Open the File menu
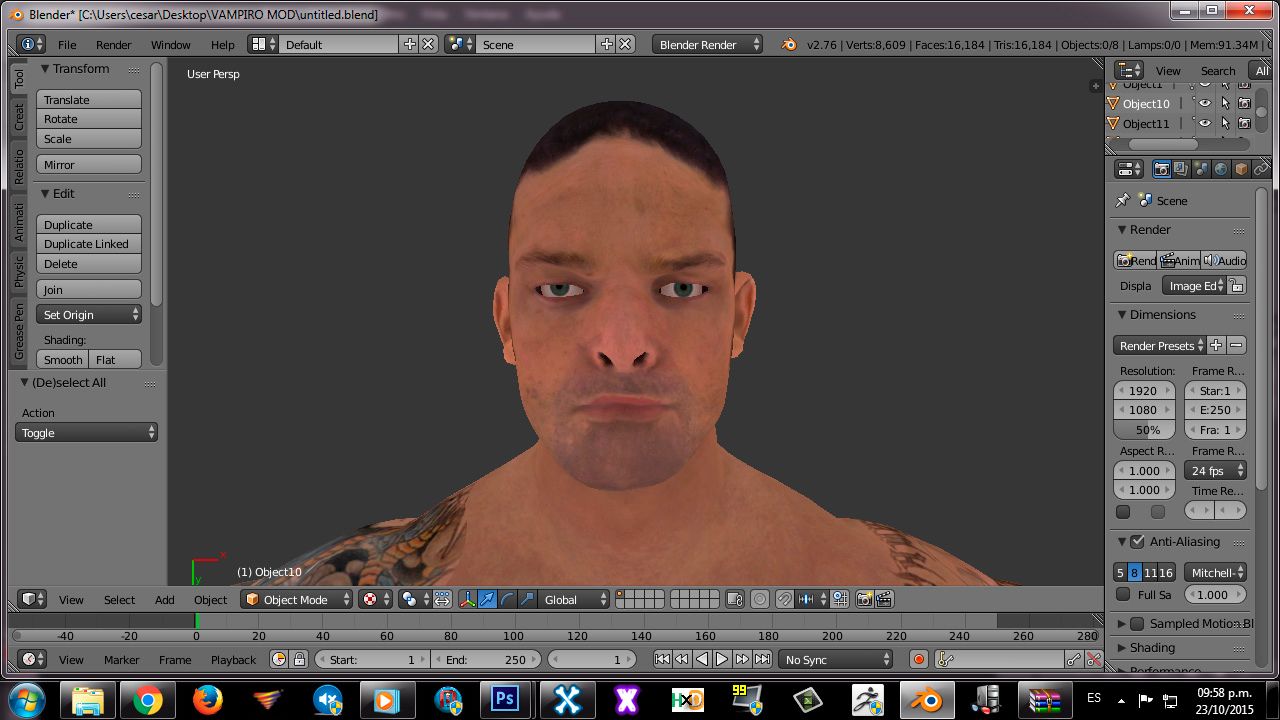 point(67,45)
